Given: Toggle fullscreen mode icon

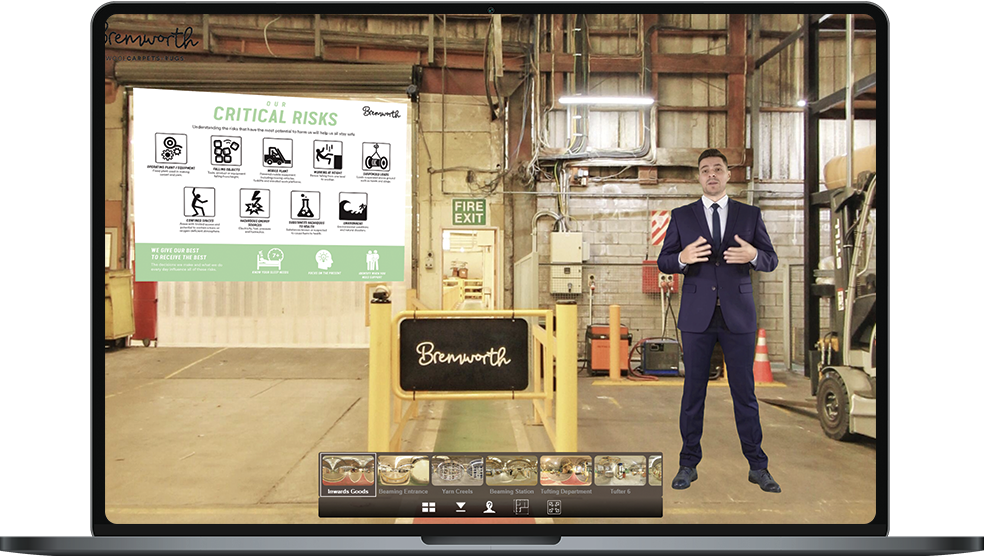Looking at the screenshot, I should point(554,506).
